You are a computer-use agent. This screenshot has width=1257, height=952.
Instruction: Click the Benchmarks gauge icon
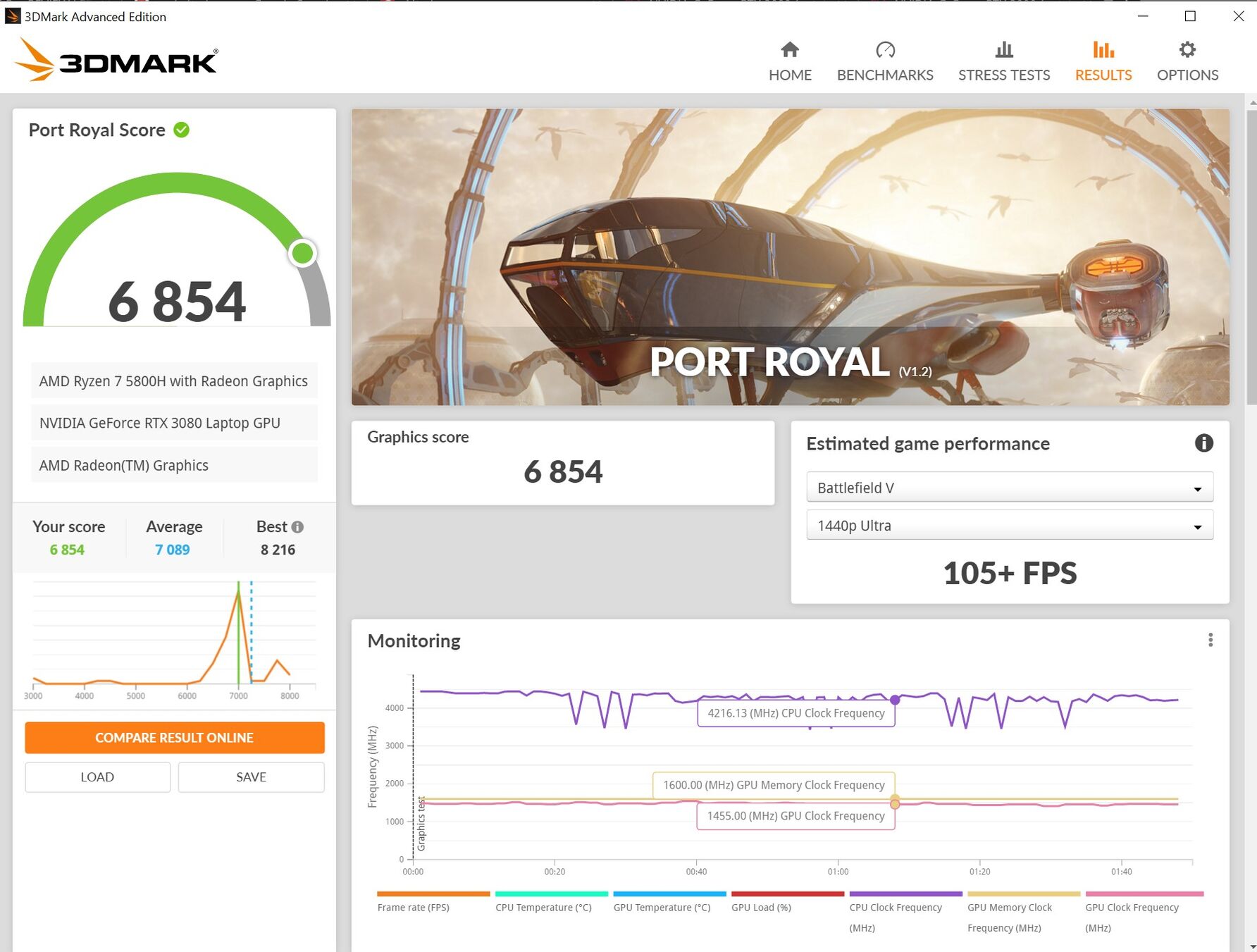[x=885, y=49]
